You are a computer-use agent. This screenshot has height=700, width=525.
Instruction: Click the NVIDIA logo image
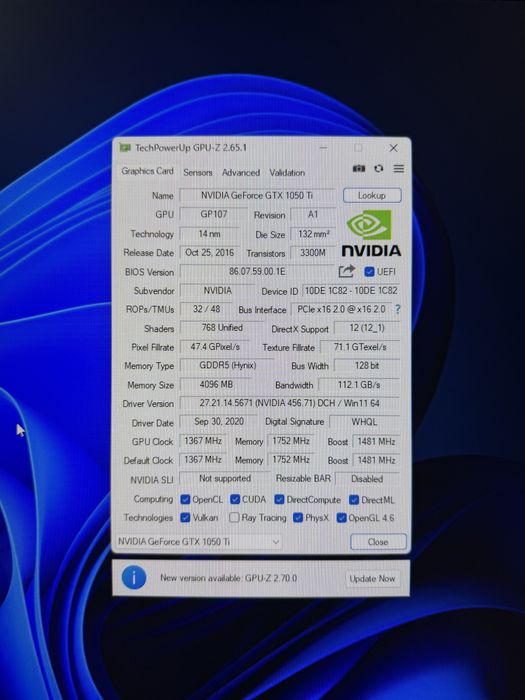pyautogui.click(x=371, y=233)
